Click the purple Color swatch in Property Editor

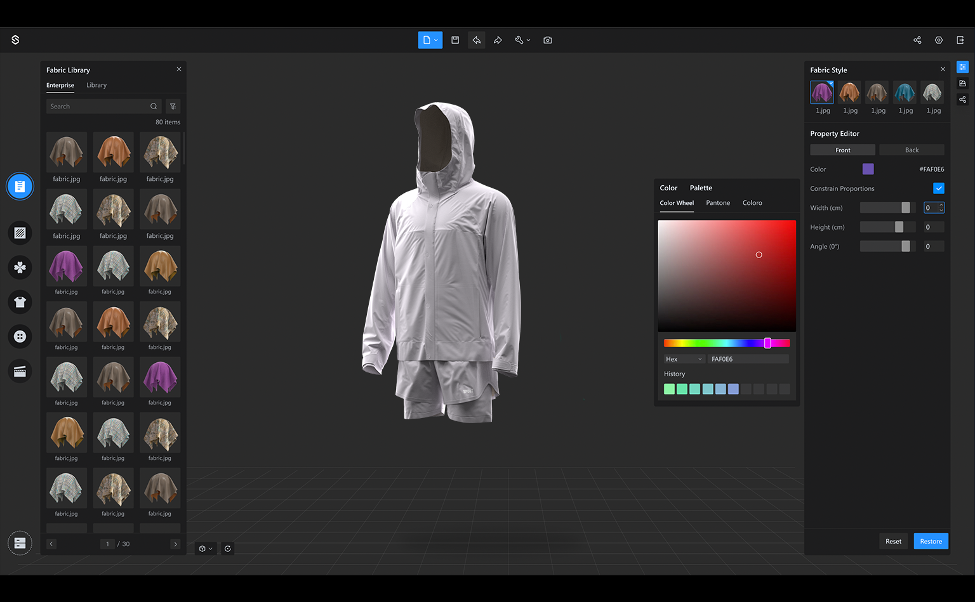tap(868, 169)
